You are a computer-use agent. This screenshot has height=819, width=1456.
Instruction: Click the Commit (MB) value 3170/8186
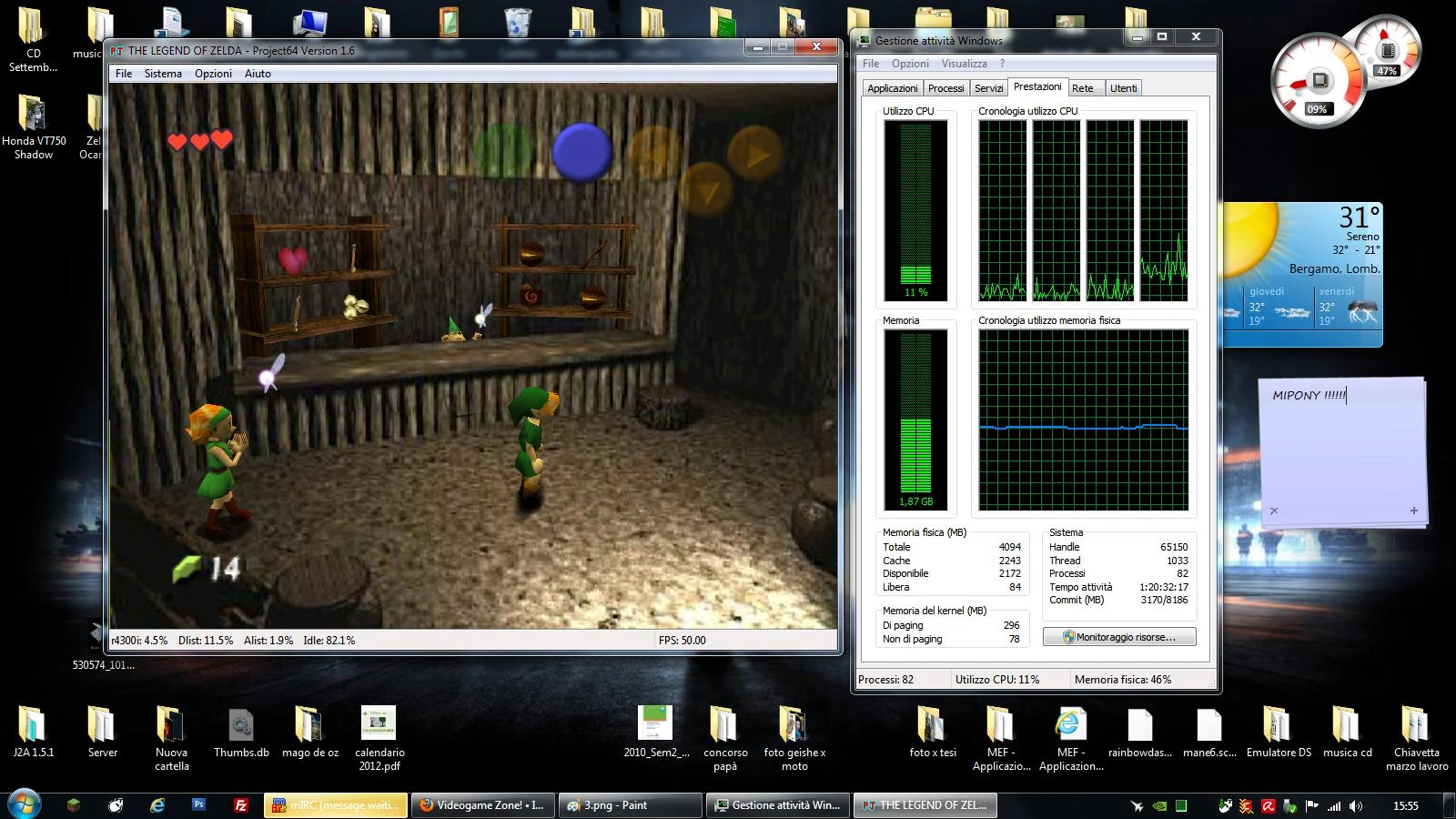1164,601
